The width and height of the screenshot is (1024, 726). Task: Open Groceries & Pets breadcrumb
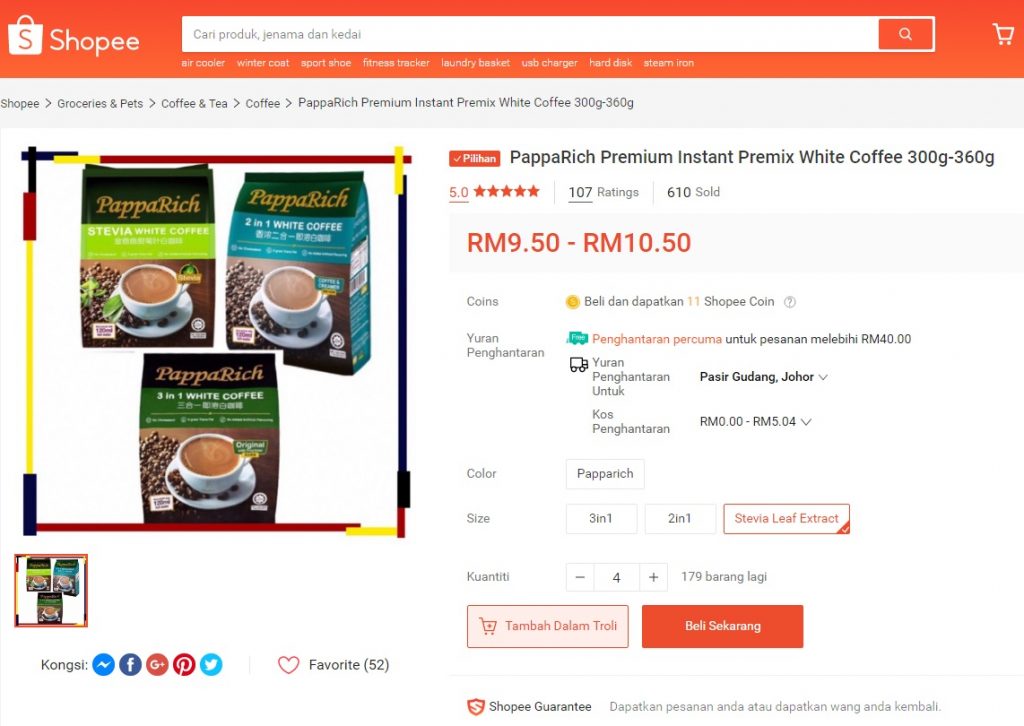(100, 103)
